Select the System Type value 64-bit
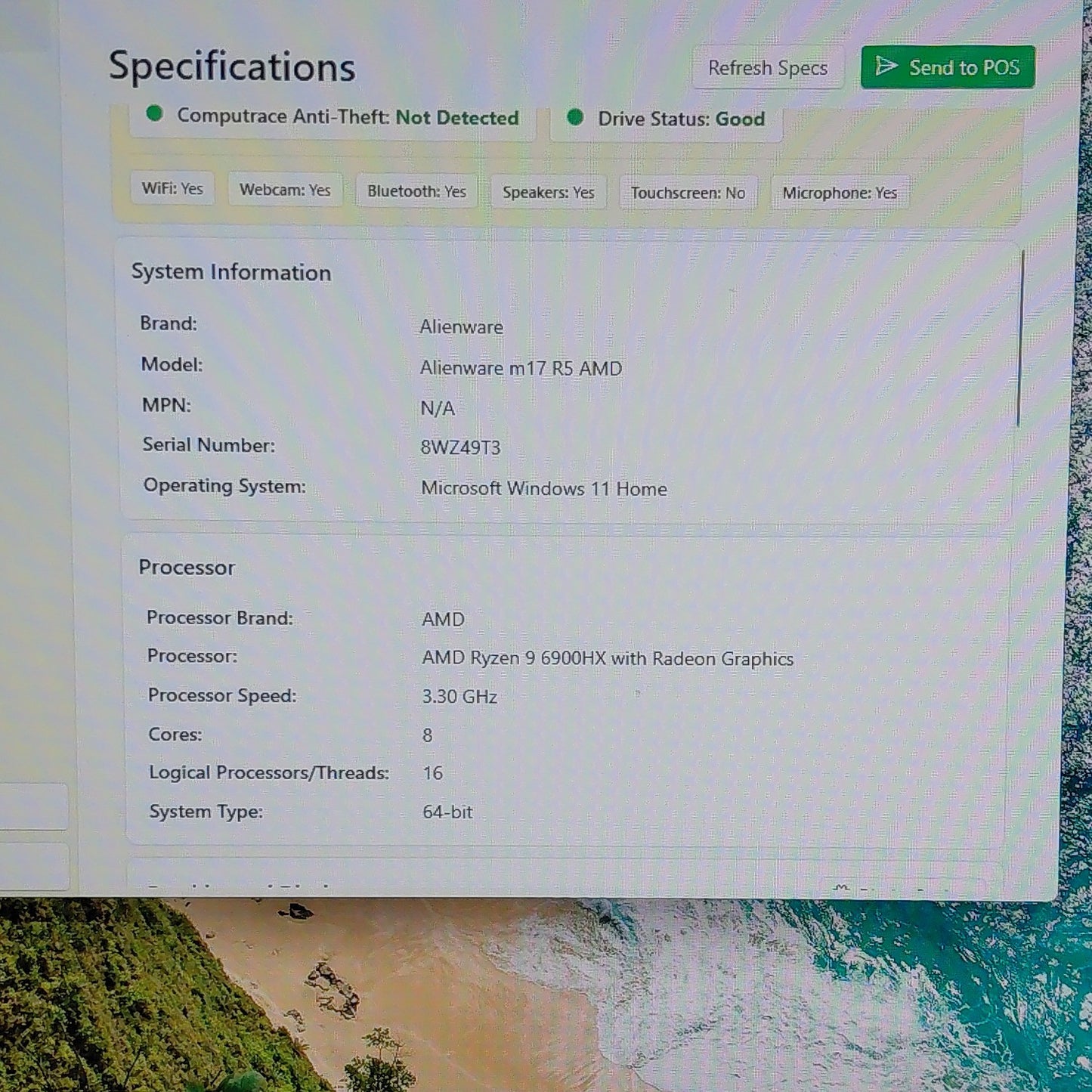Viewport: 1092px width, 1092px height. click(x=447, y=812)
